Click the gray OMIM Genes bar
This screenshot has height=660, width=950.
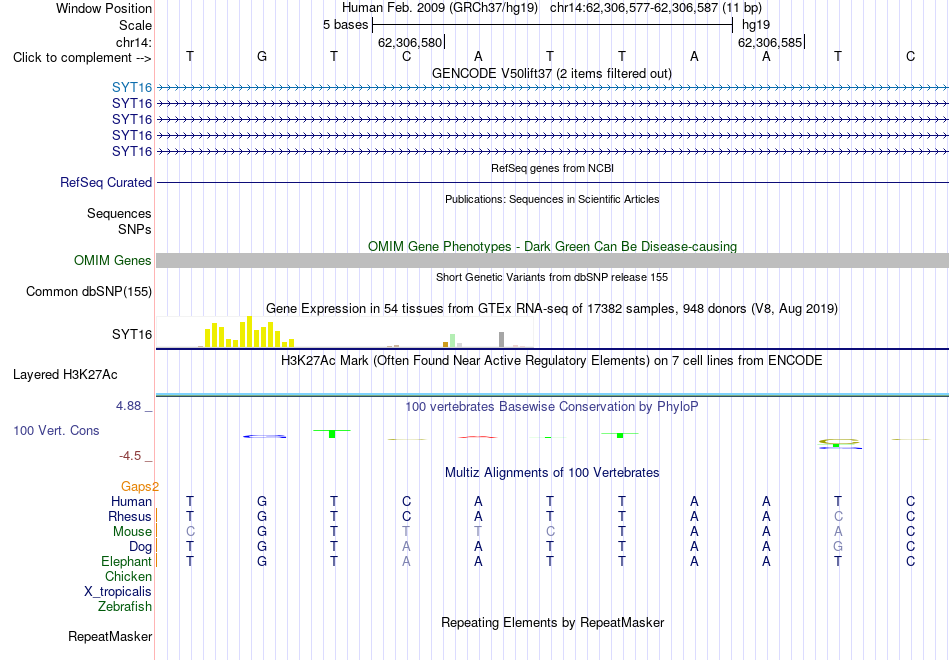click(x=552, y=261)
